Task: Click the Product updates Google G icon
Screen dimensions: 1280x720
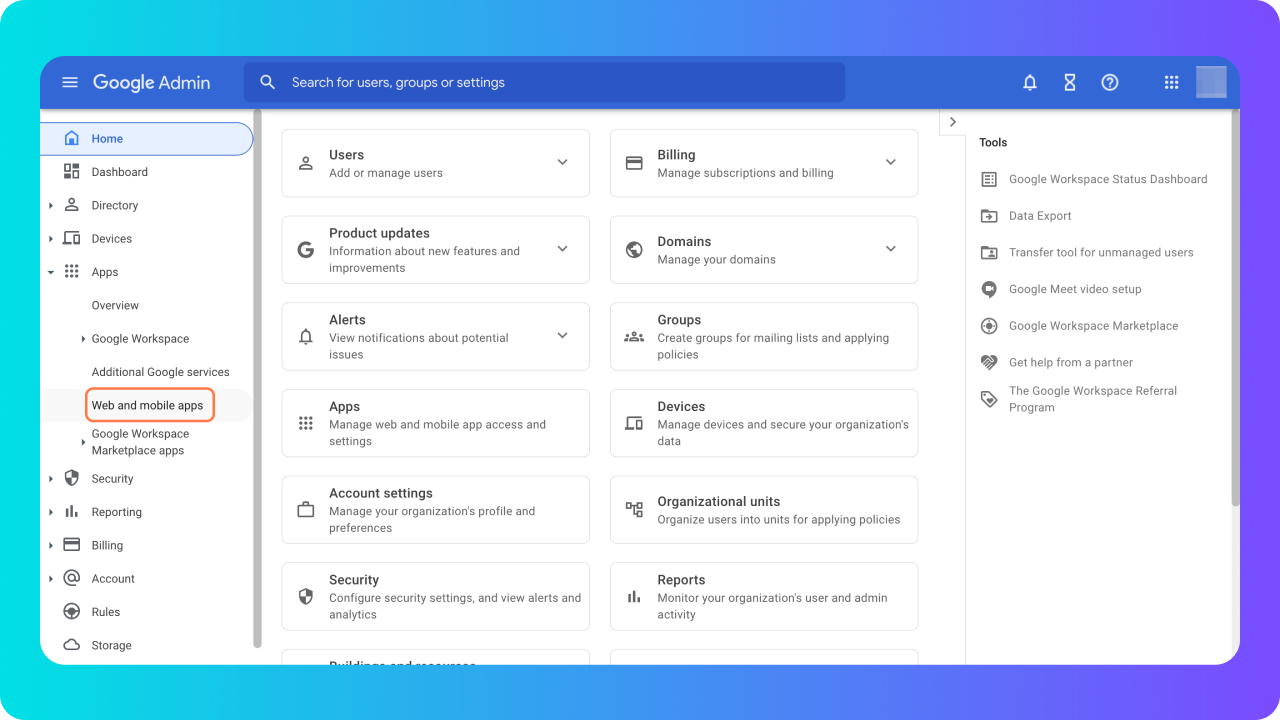Action: [x=306, y=250]
